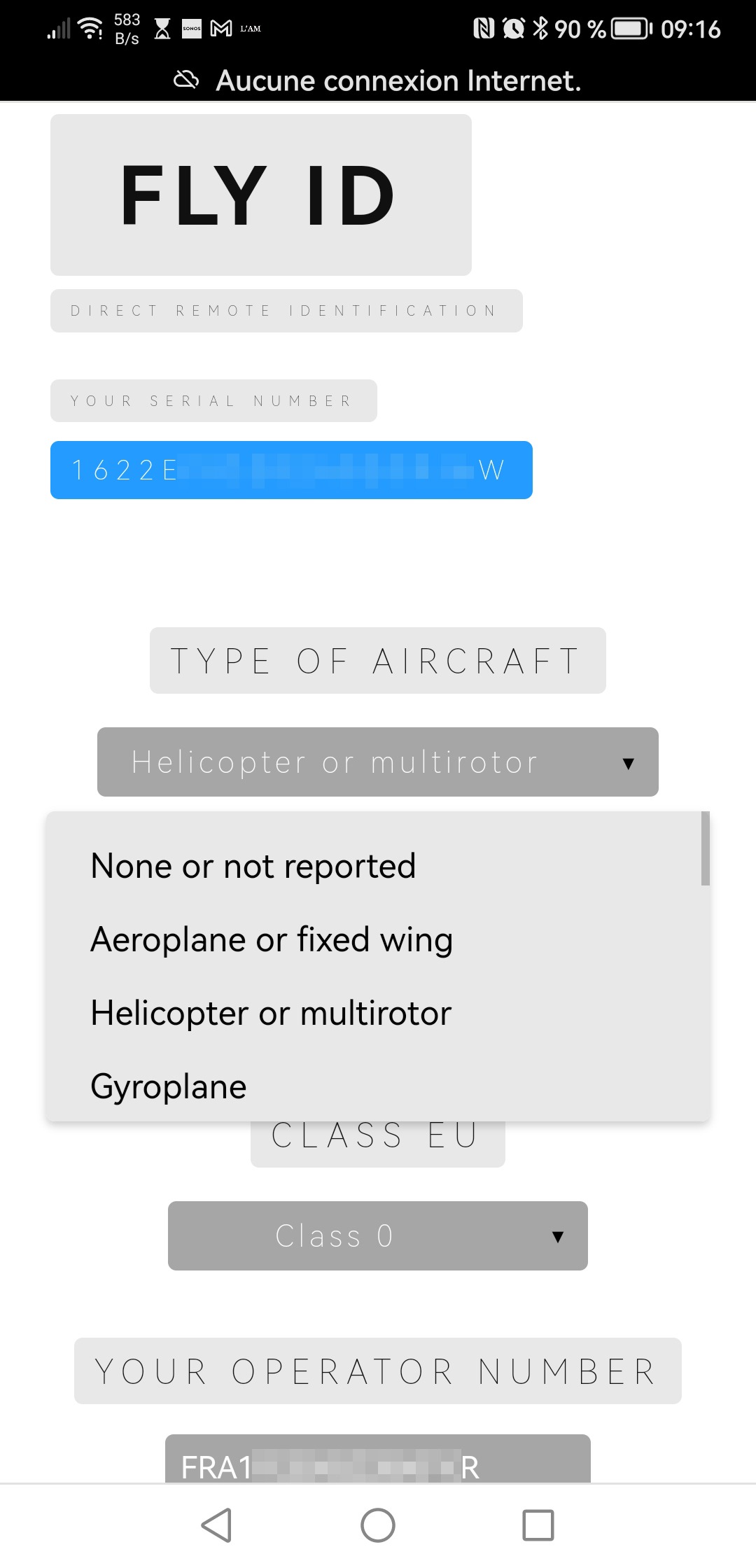The height and width of the screenshot is (1568, 756).
Task: Tap the Wi-Fi status icon
Action: pyautogui.click(x=91, y=28)
